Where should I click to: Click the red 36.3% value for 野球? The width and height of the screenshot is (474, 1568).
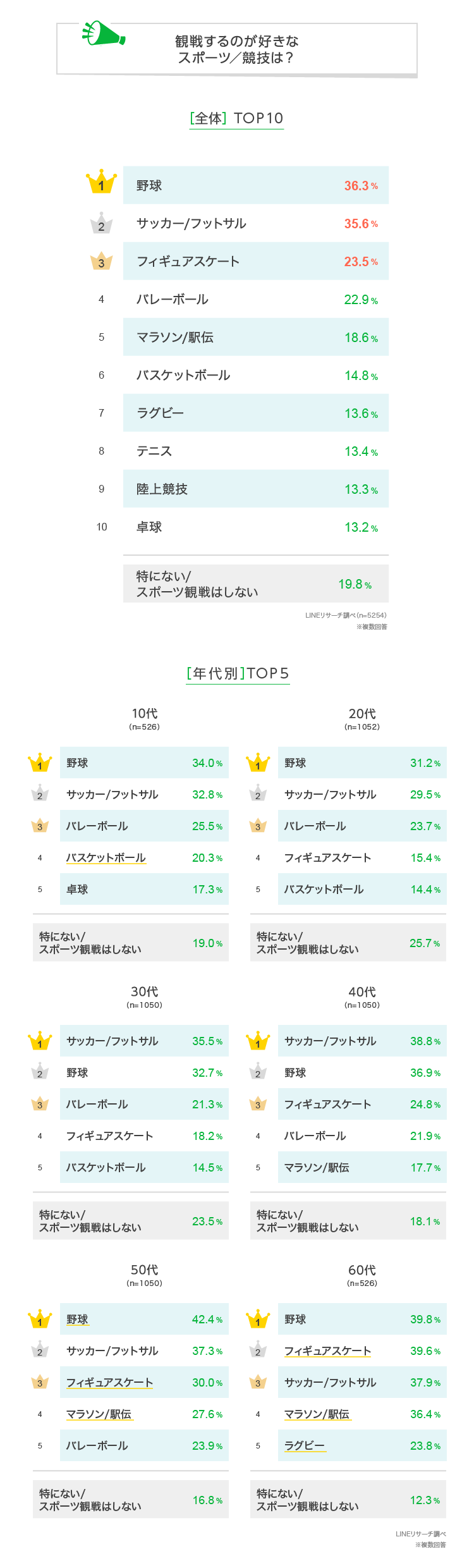(361, 186)
